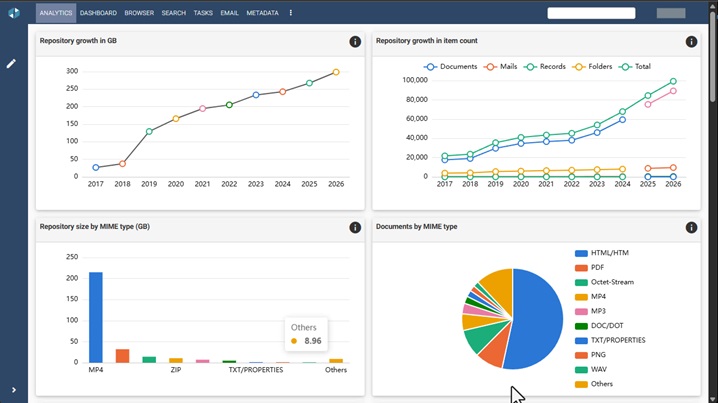Viewport: 718px width, 403px height.
Task: Toggle the Folders series in the legend
Action: tap(592, 66)
